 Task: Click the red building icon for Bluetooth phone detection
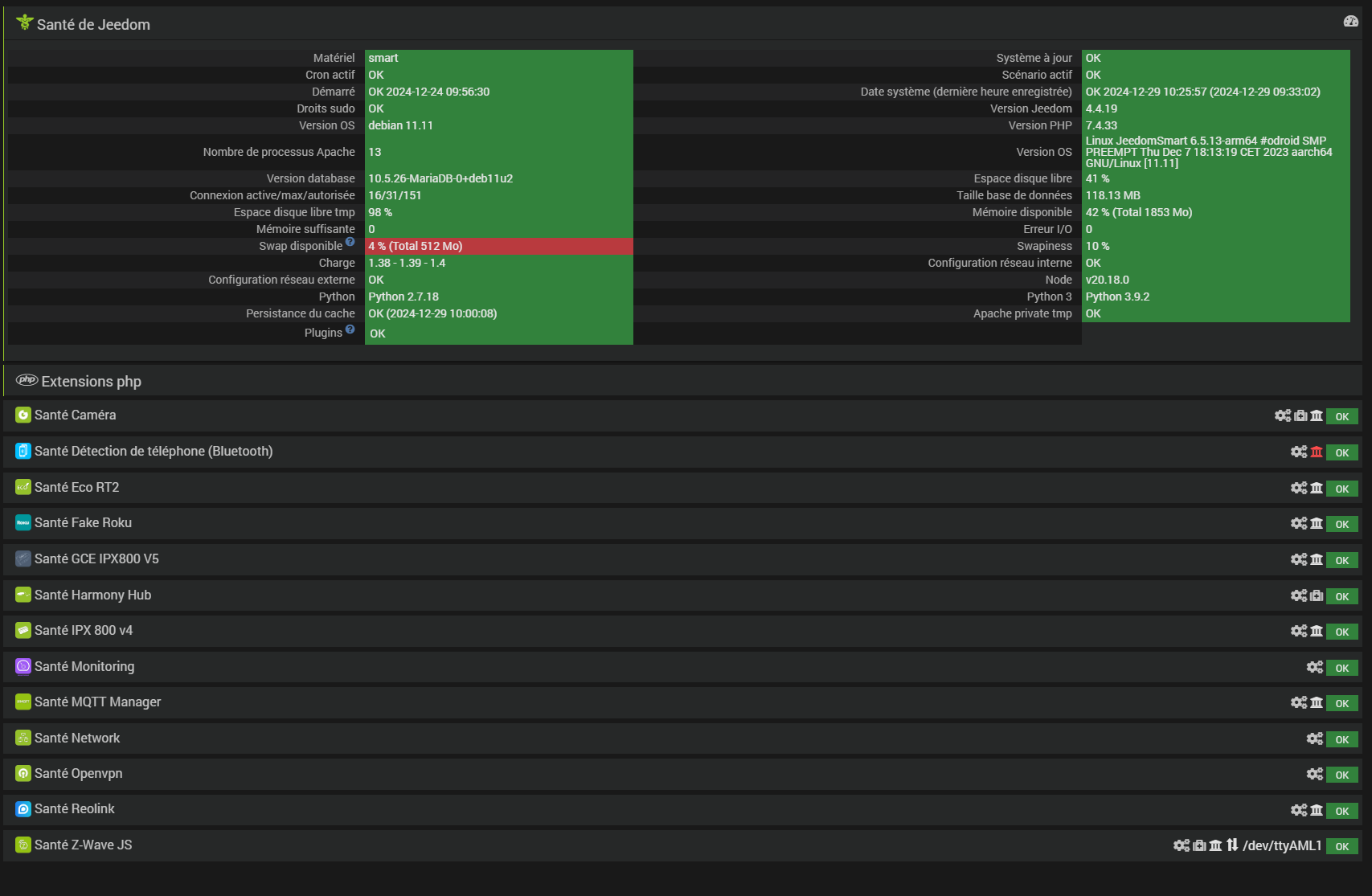(1317, 452)
